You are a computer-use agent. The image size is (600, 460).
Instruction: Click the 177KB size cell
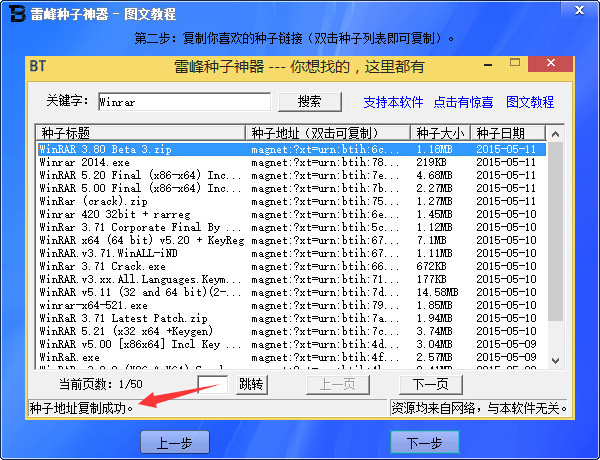[x=431, y=279]
